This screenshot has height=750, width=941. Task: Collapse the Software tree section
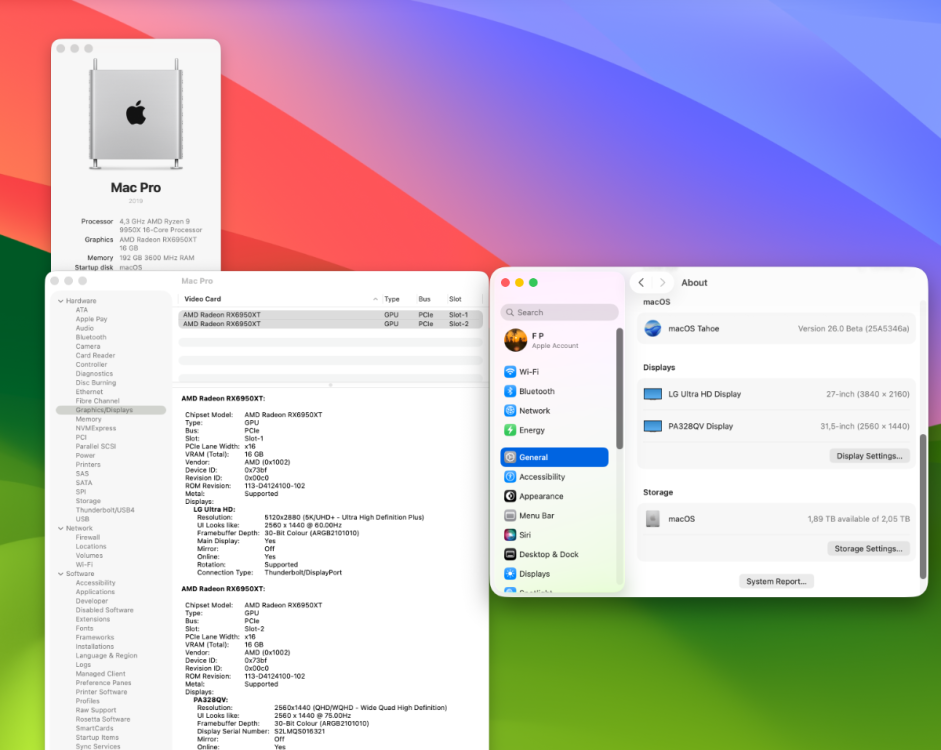pos(61,574)
